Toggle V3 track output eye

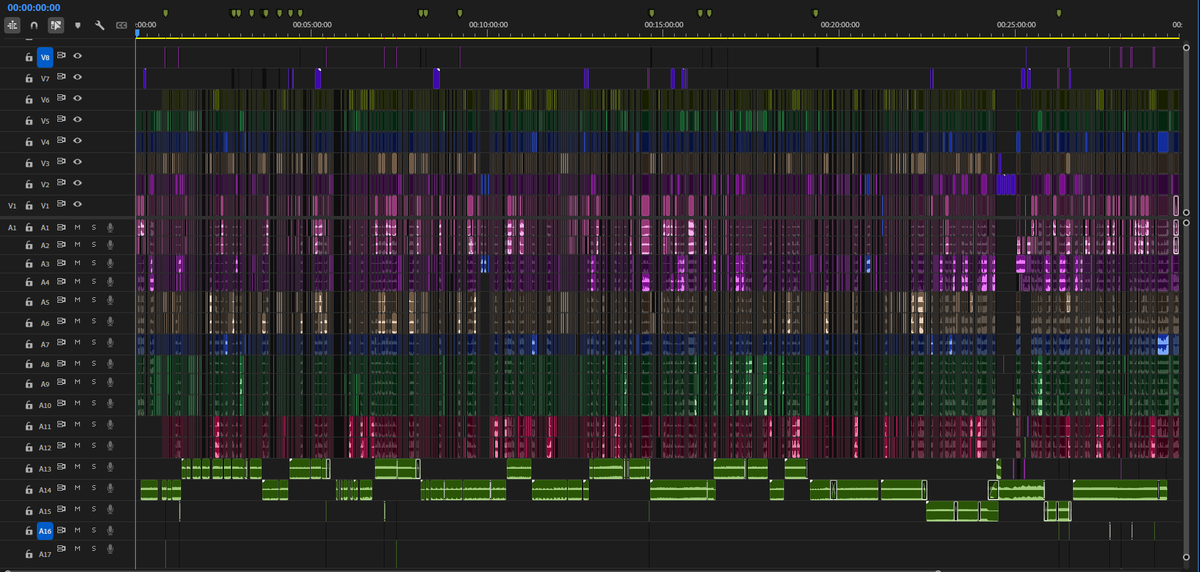(77, 162)
